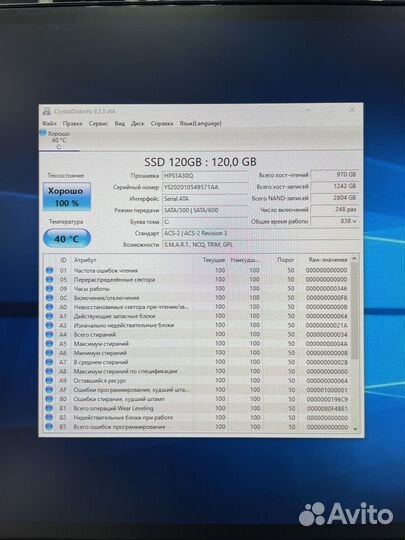This screenshot has height=540, width=405.
Task: Click the Серийный номер value field
Action: click(x=205, y=187)
